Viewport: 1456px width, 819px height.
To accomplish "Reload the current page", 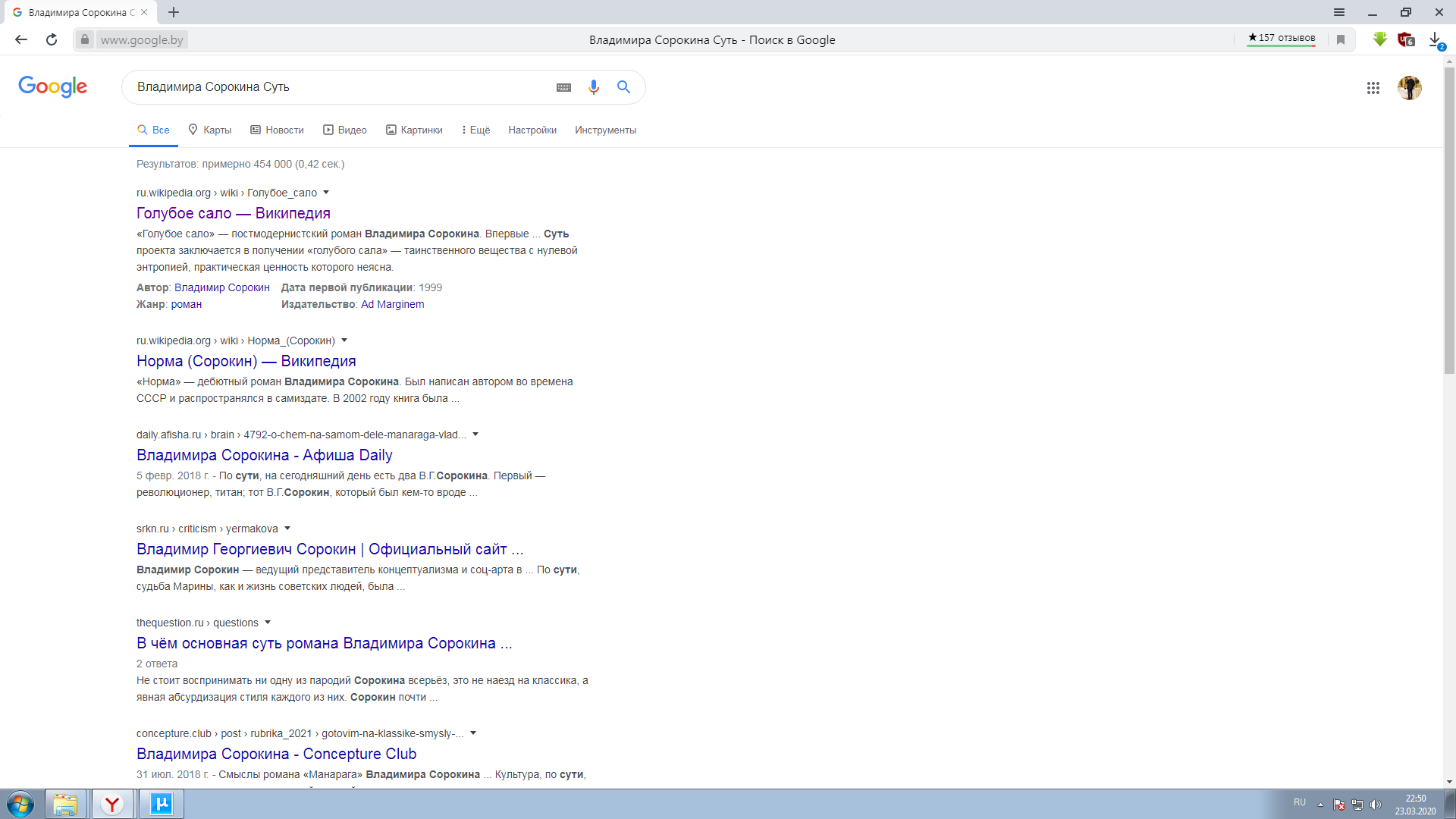I will [x=52, y=39].
